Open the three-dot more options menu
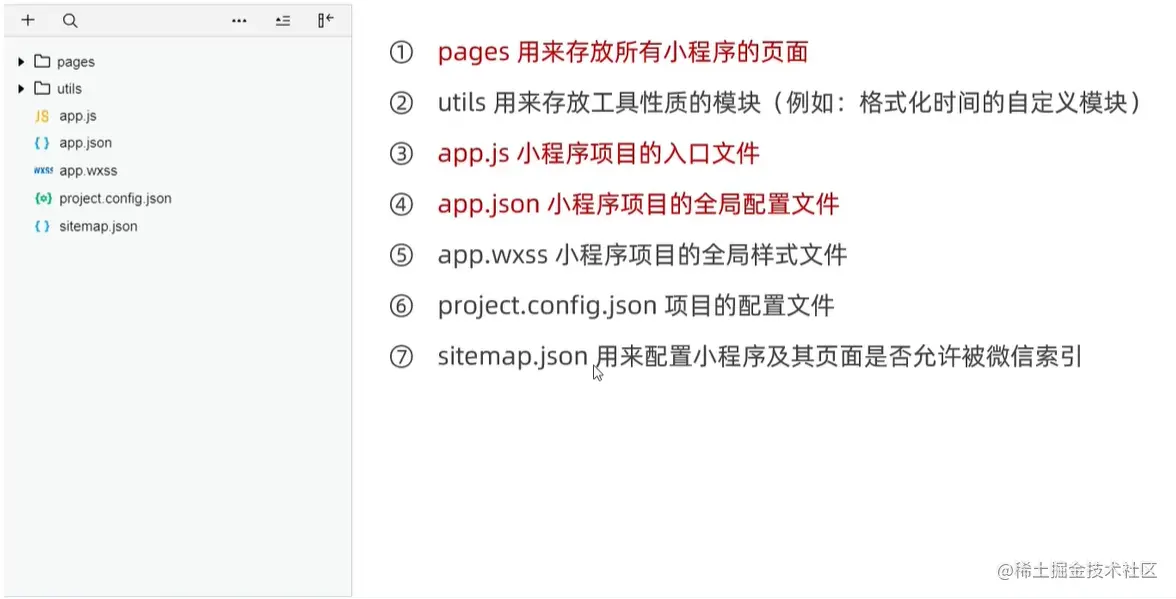1176x599 pixels. (239, 20)
